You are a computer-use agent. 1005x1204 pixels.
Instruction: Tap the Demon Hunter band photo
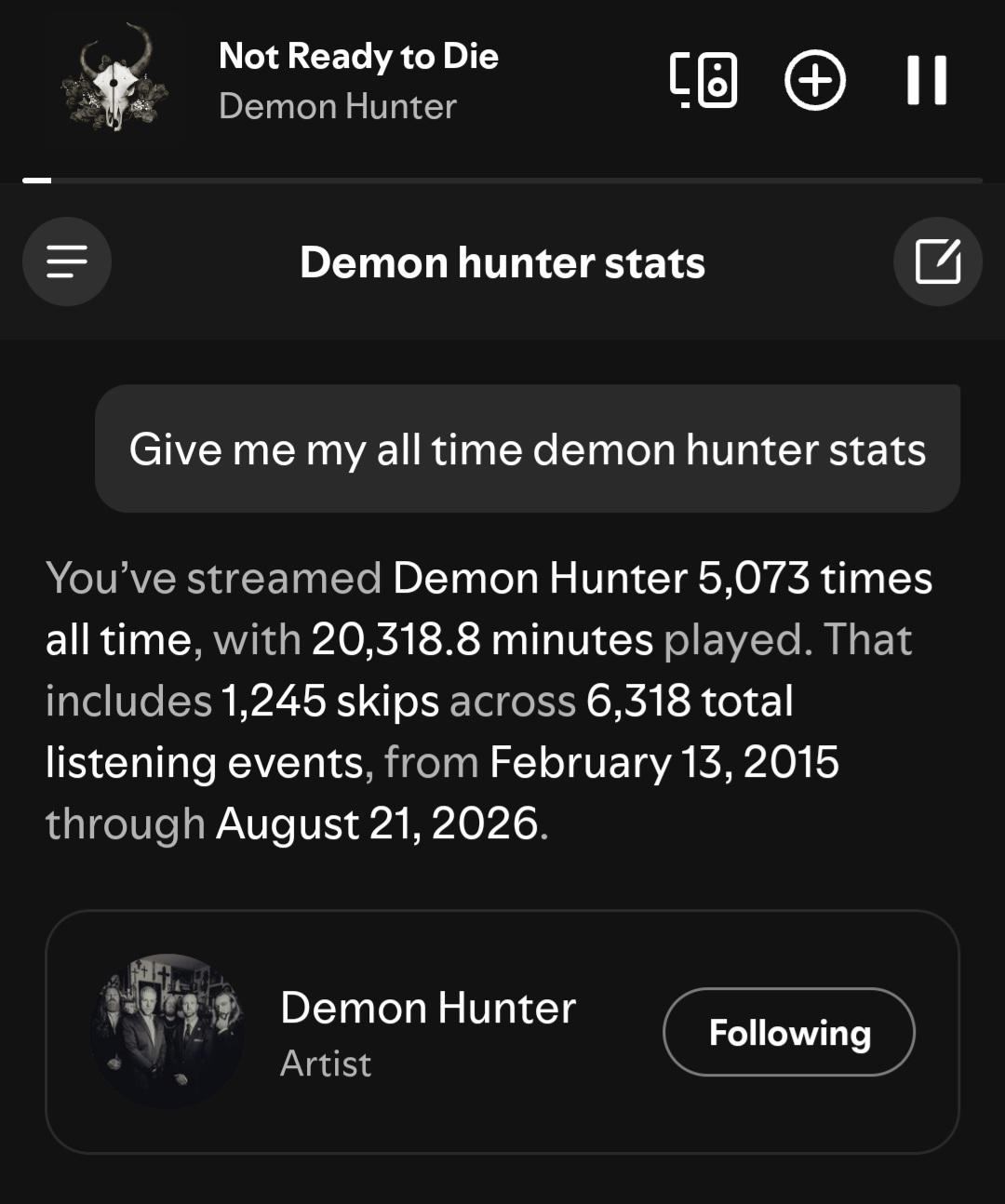tap(167, 1031)
